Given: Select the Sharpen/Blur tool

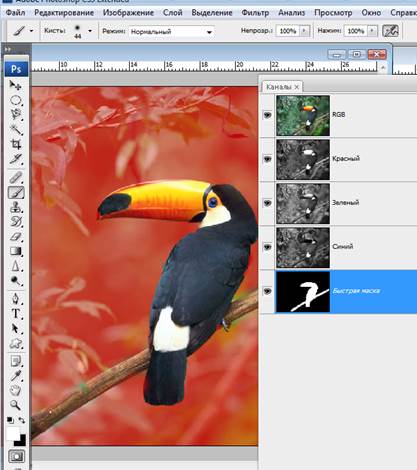Looking at the screenshot, I should [15, 266].
